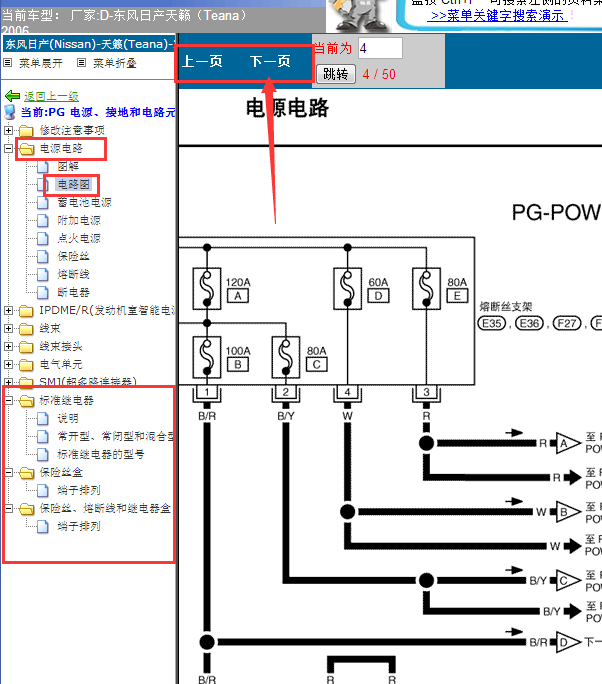Open the 断电器 tree item

click(x=73, y=292)
